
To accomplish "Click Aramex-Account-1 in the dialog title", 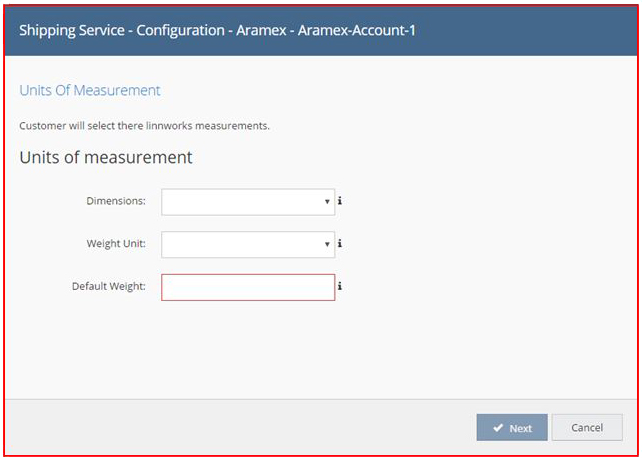I will (x=356, y=30).
